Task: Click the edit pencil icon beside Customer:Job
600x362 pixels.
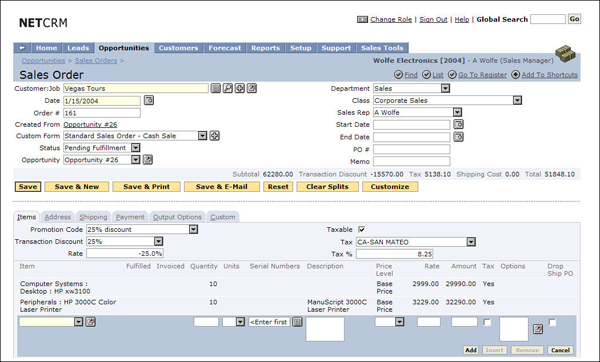Action: coord(251,88)
